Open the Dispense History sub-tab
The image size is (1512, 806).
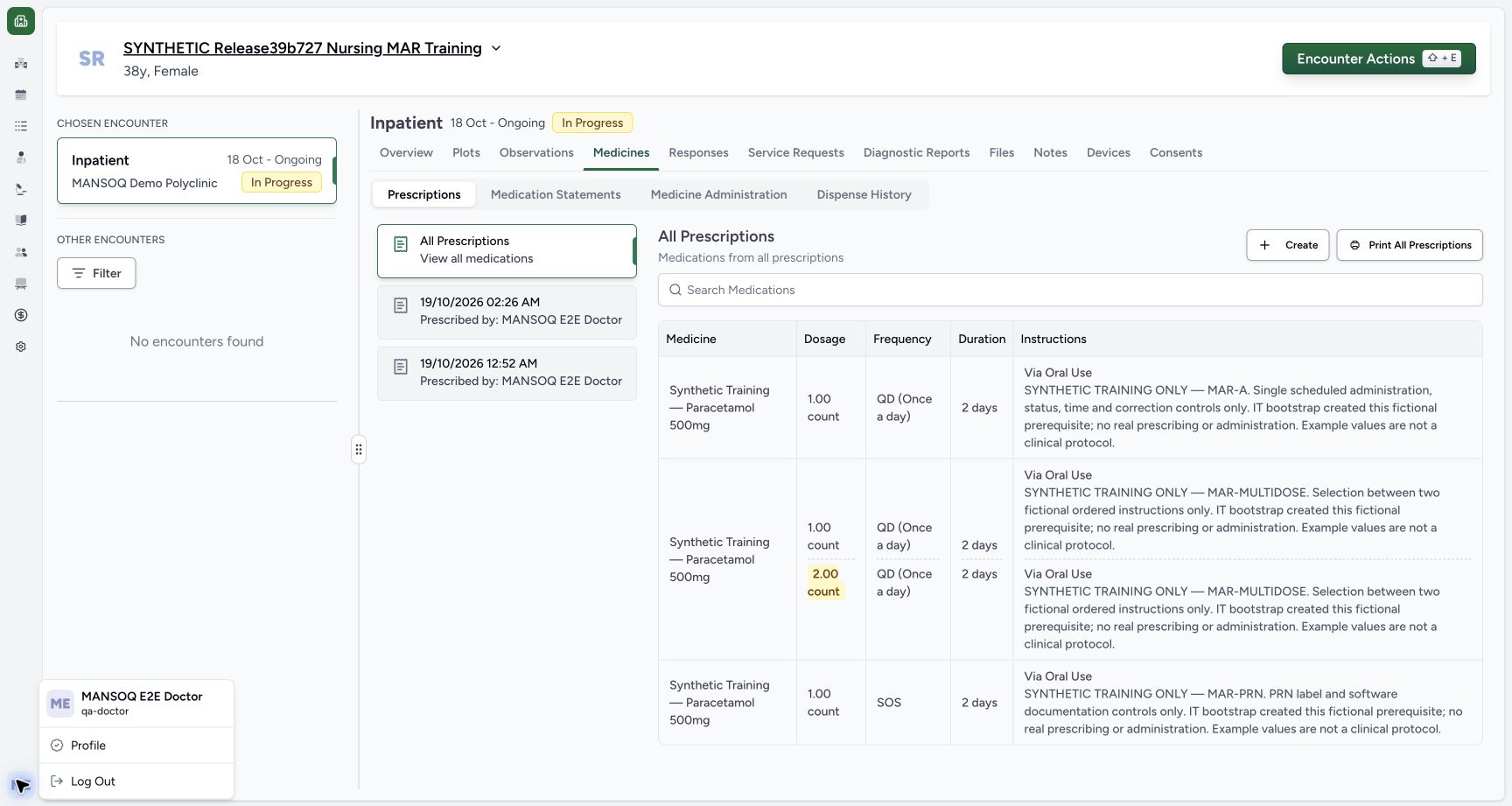(x=864, y=194)
